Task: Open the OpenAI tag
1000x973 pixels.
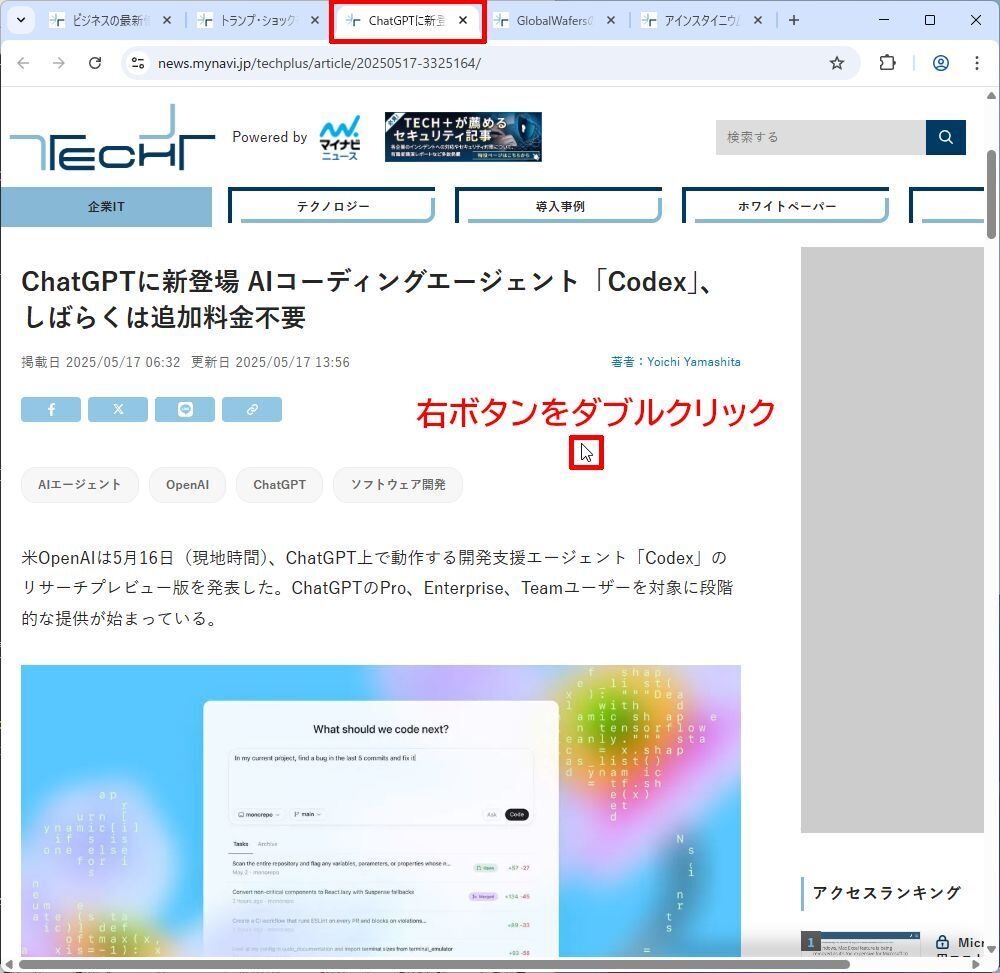Action: tap(188, 485)
